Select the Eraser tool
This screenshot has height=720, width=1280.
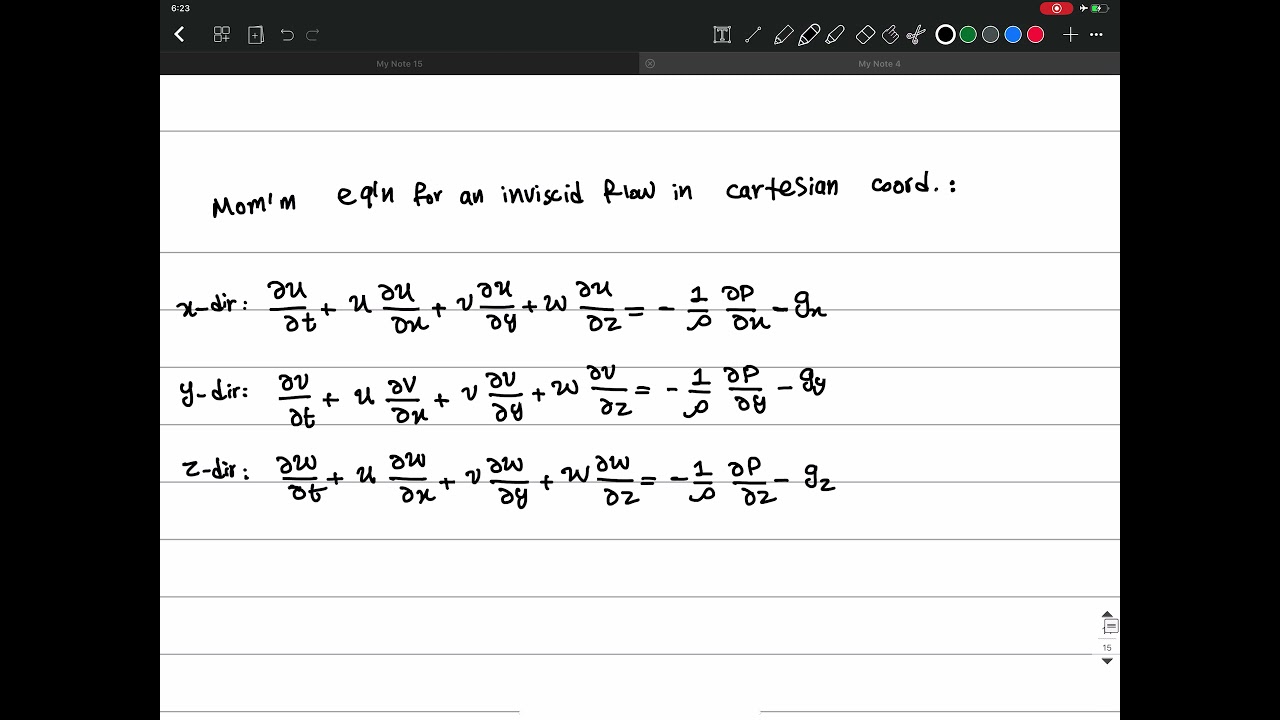[866, 35]
